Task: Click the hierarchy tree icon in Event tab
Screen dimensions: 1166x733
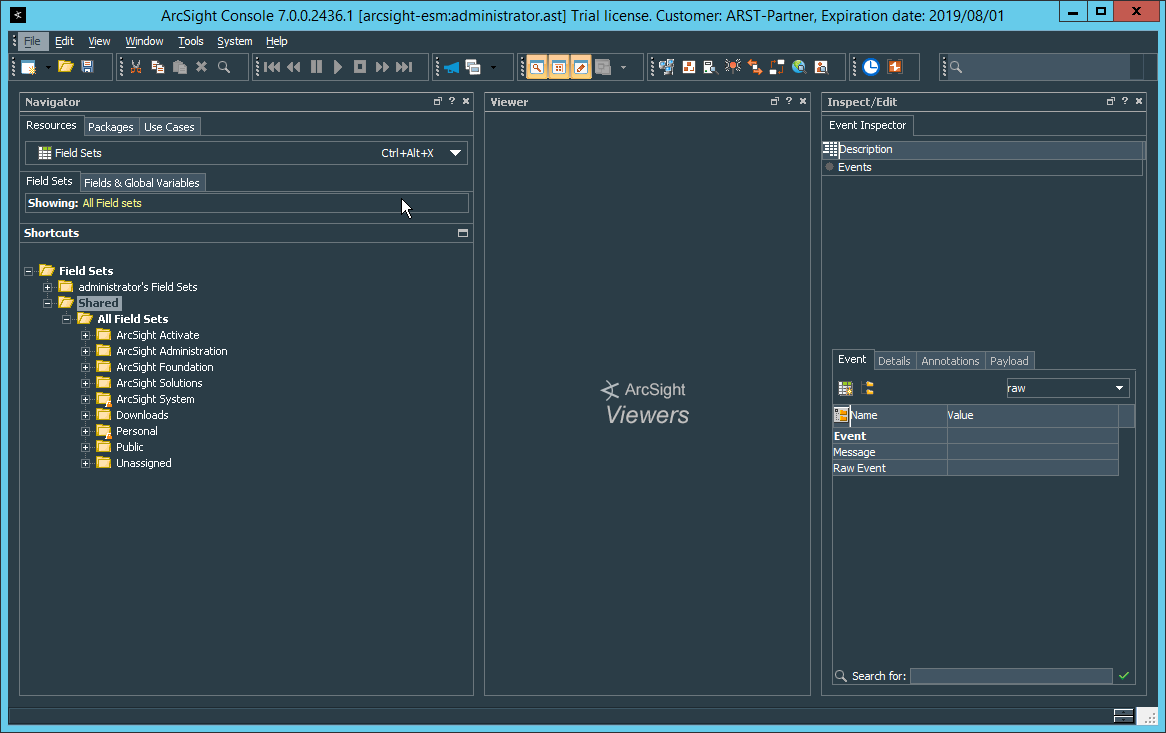Action: click(868, 388)
